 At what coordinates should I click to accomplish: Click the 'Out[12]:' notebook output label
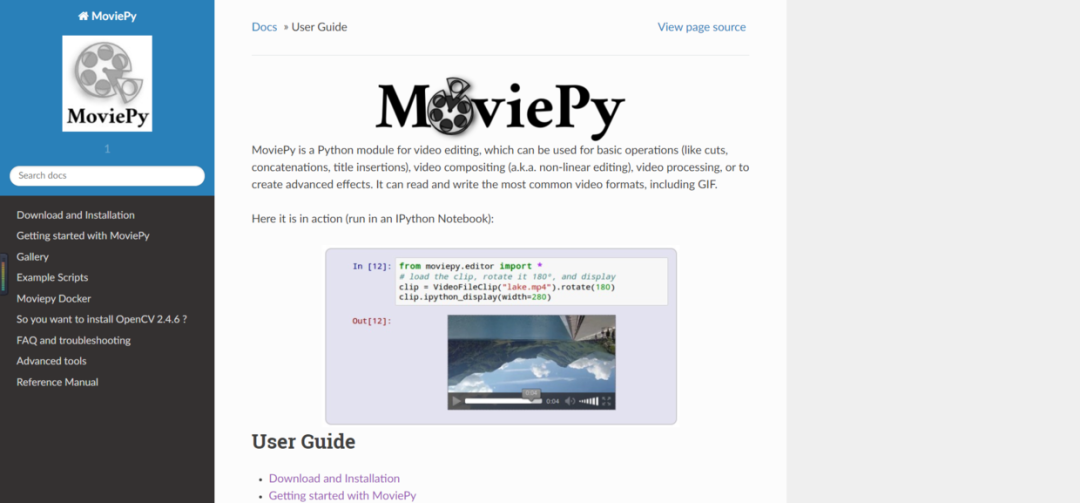pyautogui.click(x=372, y=320)
